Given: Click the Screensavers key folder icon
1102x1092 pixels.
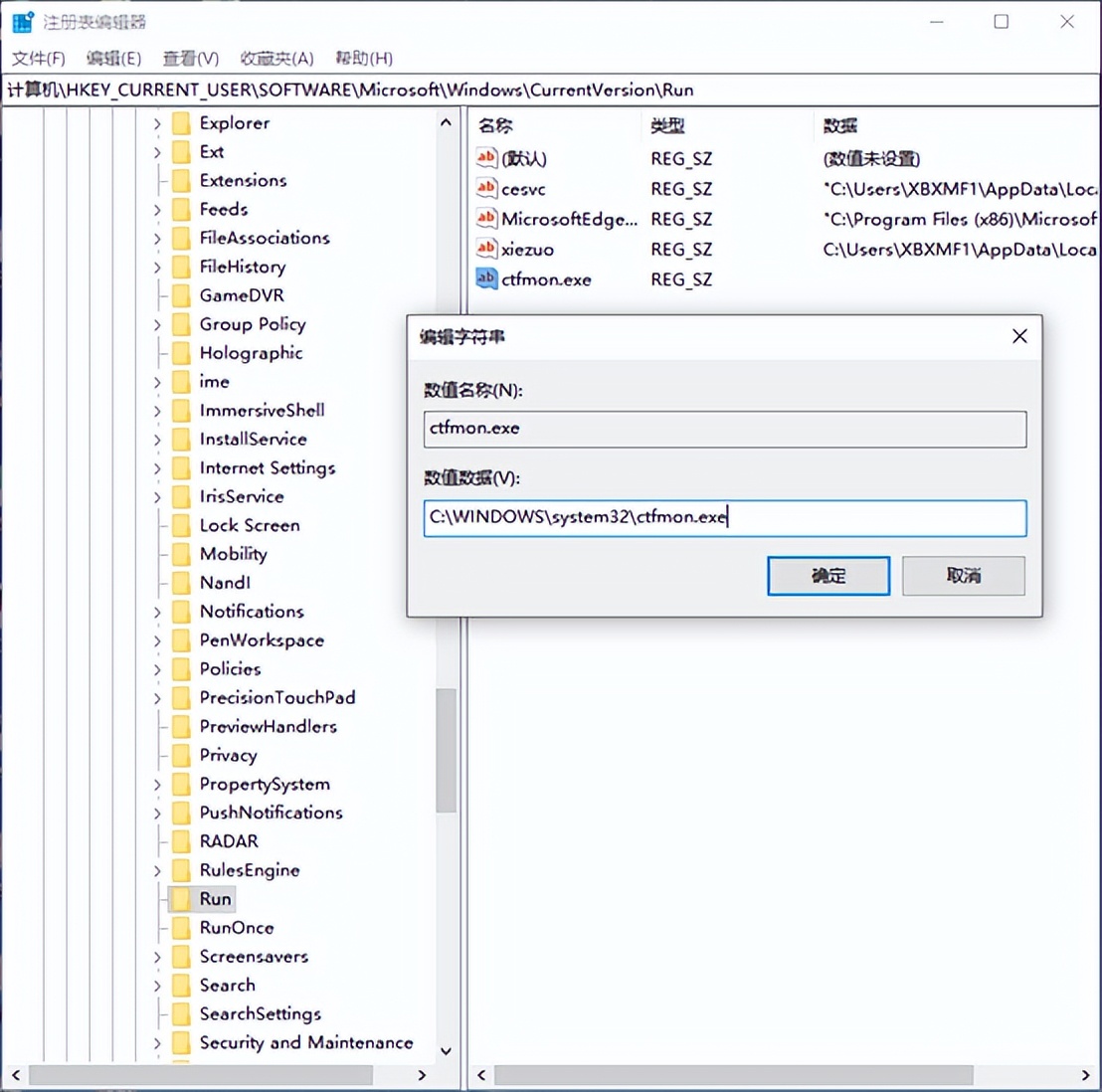Looking at the screenshot, I should 180,956.
